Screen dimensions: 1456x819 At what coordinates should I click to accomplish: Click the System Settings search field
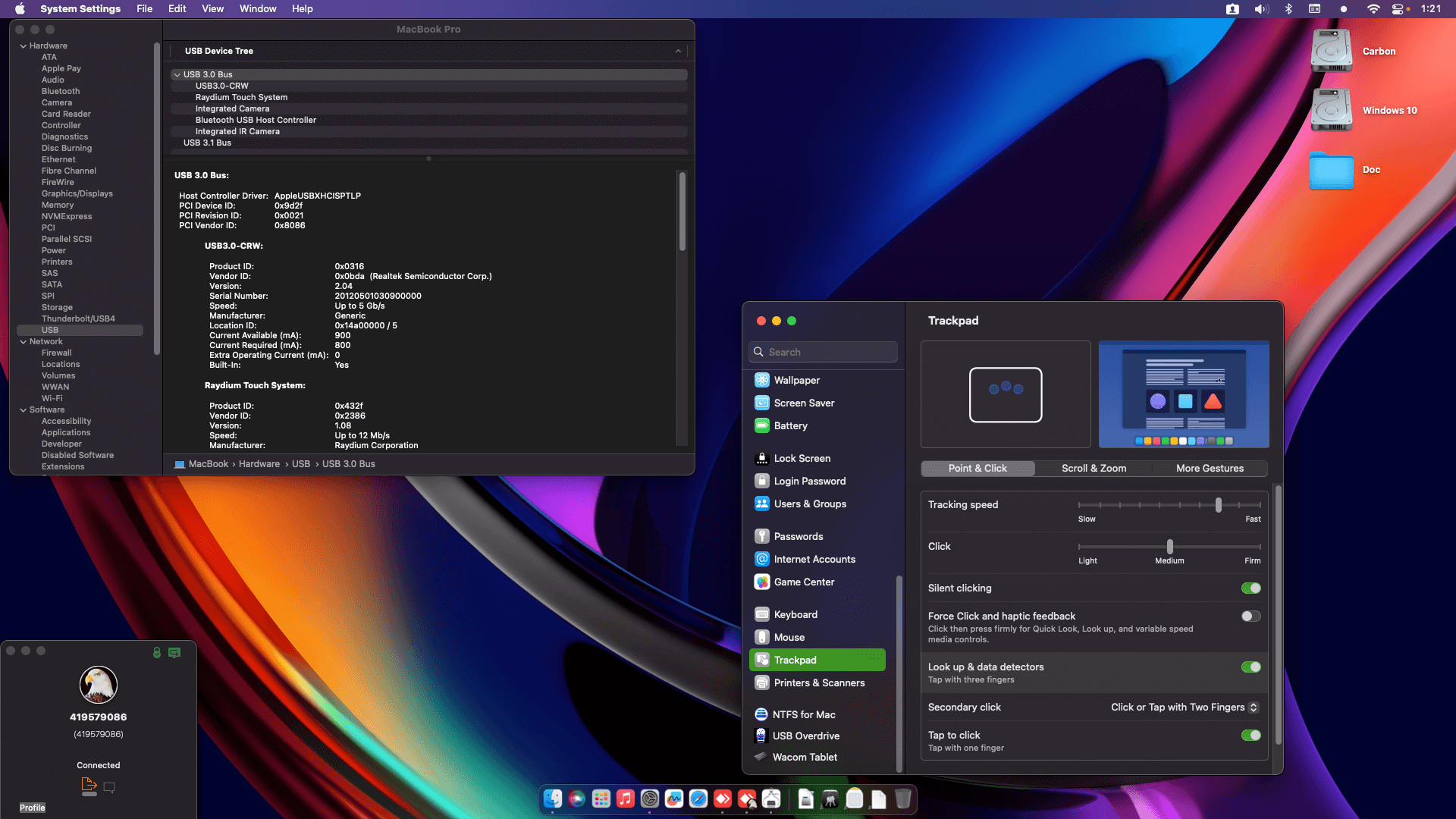823,352
